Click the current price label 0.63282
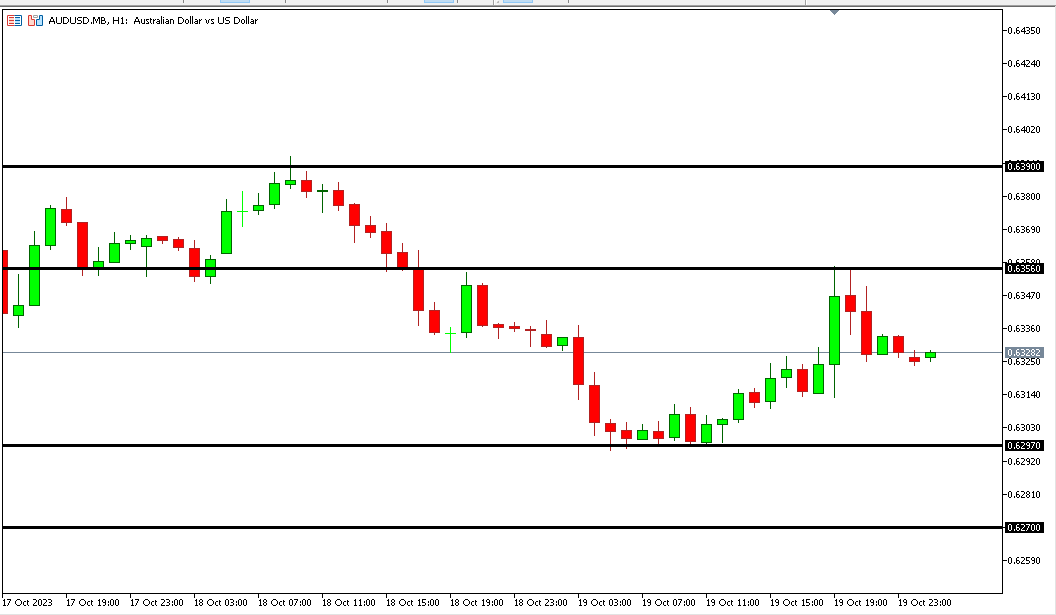The width and height of the screenshot is (1056, 615). pyautogui.click(x=1023, y=352)
